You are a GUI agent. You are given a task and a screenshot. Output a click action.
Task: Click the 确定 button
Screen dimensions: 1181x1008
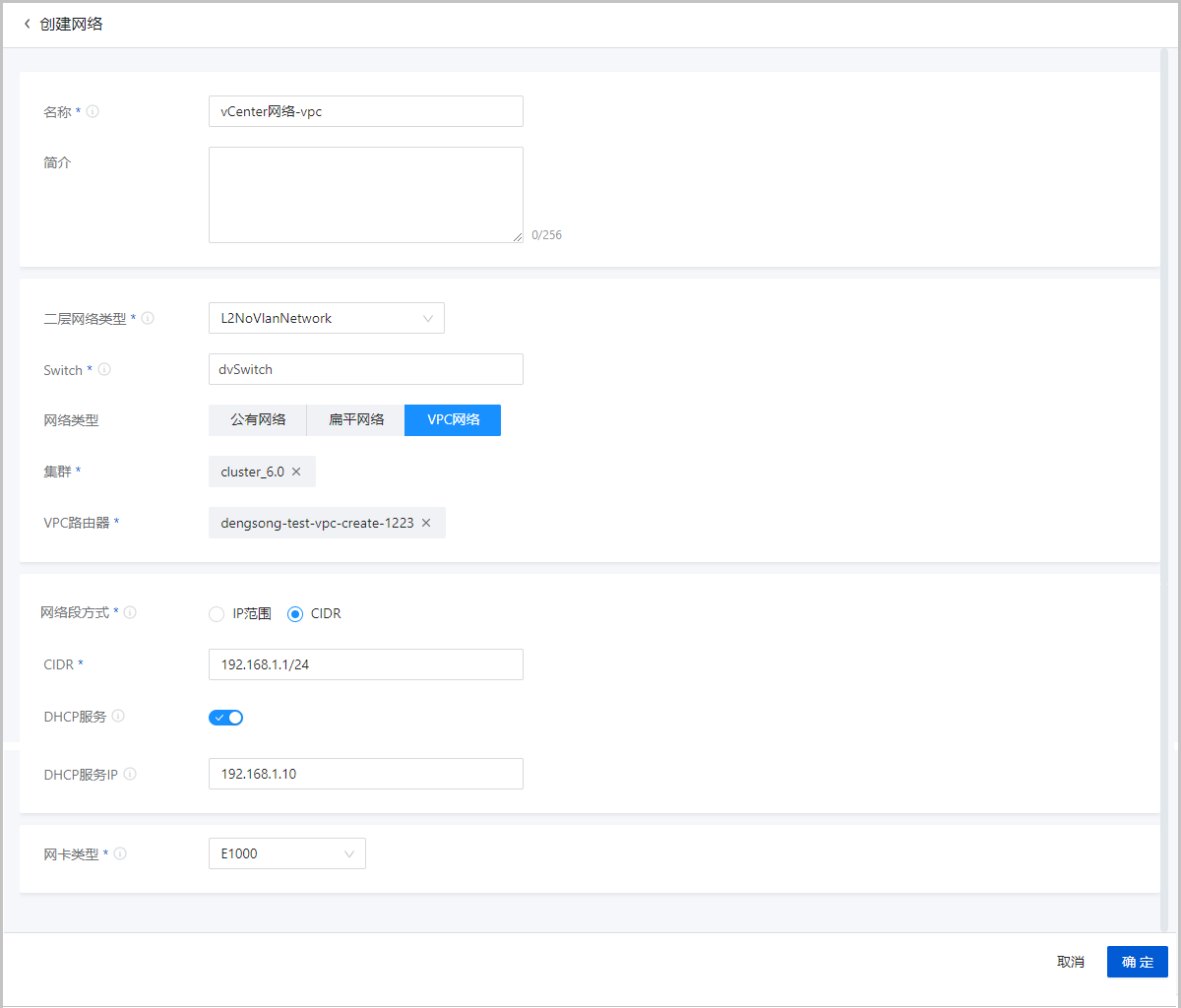[1137, 962]
